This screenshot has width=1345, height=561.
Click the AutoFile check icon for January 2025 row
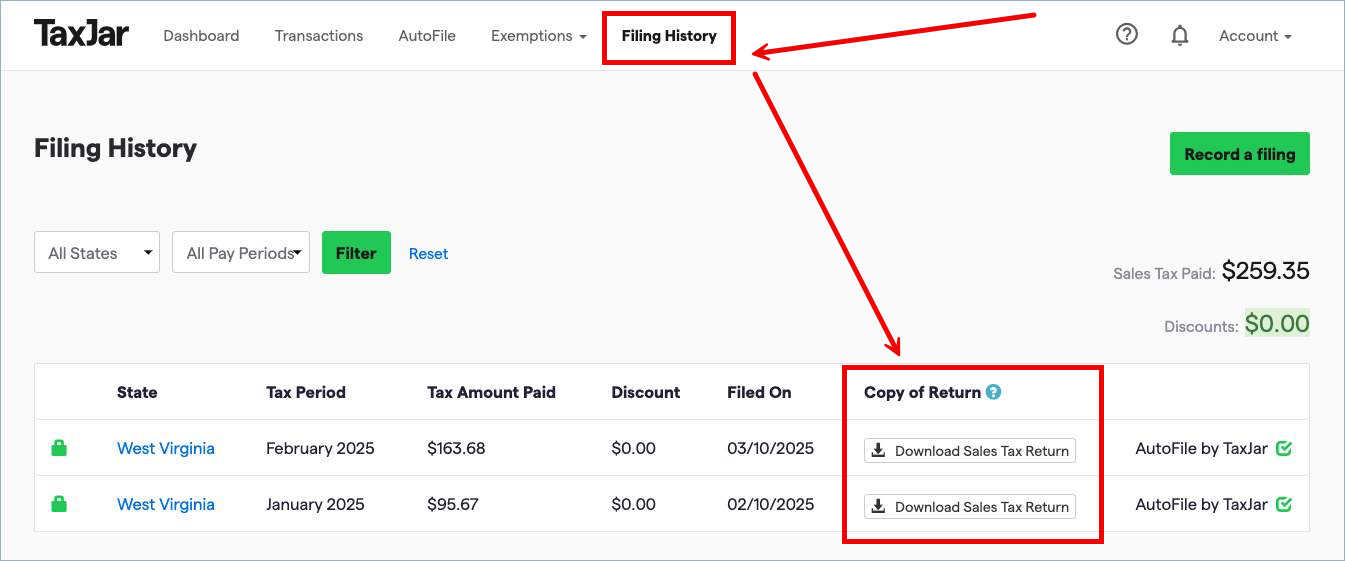click(1284, 504)
